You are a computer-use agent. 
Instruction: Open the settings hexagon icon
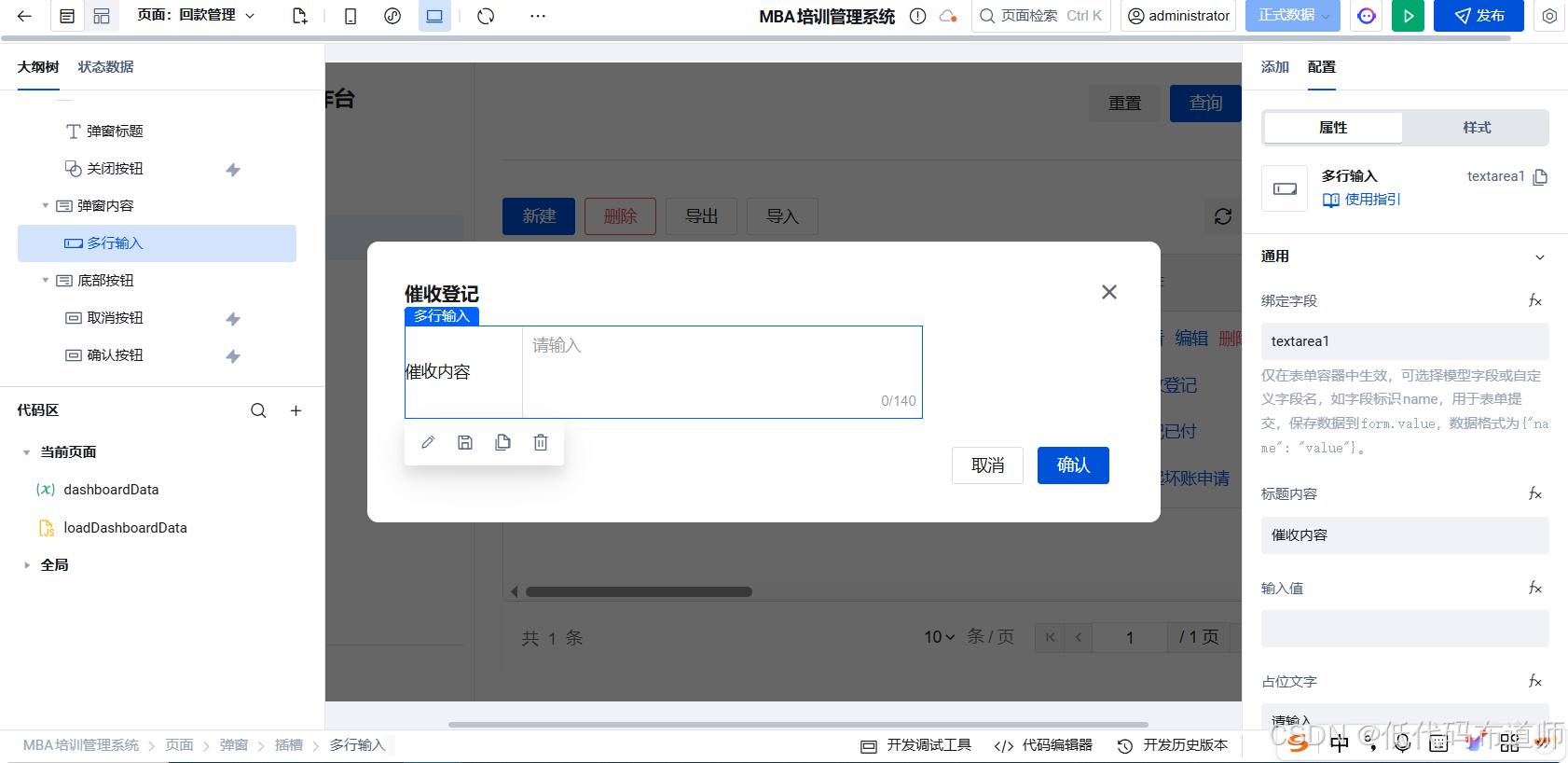1549,16
